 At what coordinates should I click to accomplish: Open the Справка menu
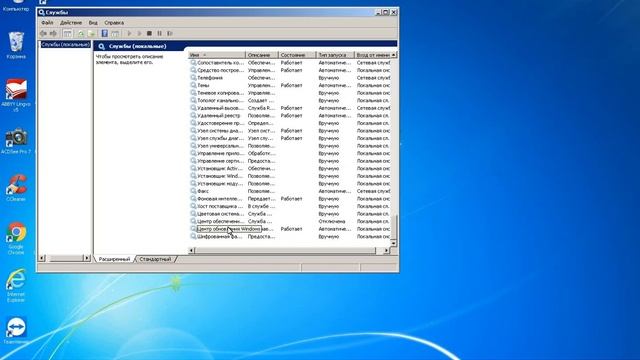(114, 23)
